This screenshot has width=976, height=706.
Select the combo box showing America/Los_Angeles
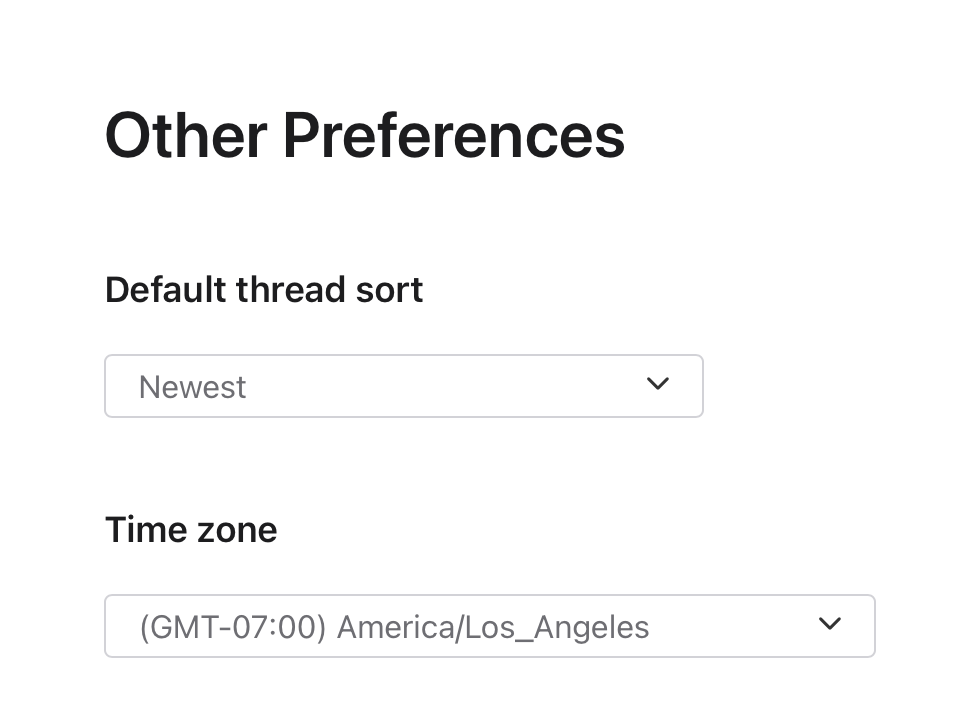coord(489,626)
